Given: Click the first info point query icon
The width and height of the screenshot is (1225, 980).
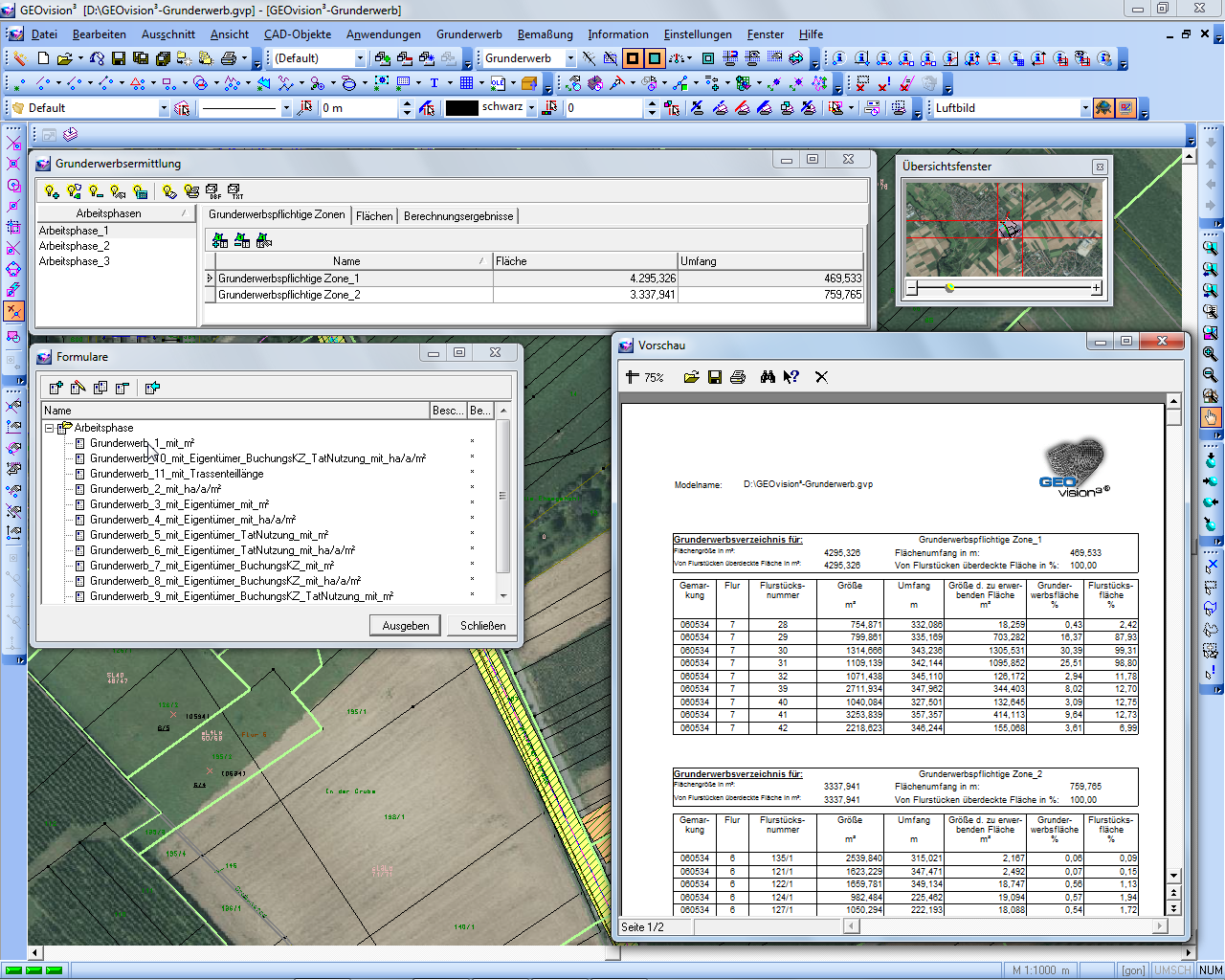Looking at the screenshot, I should [838, 58].
